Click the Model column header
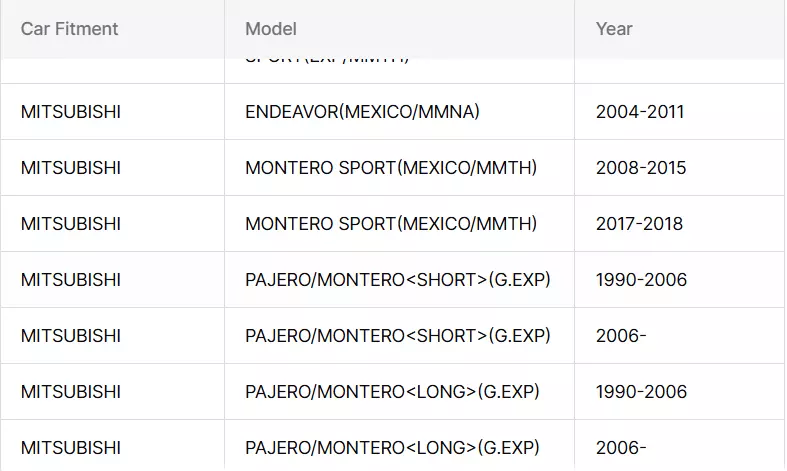 271,29
